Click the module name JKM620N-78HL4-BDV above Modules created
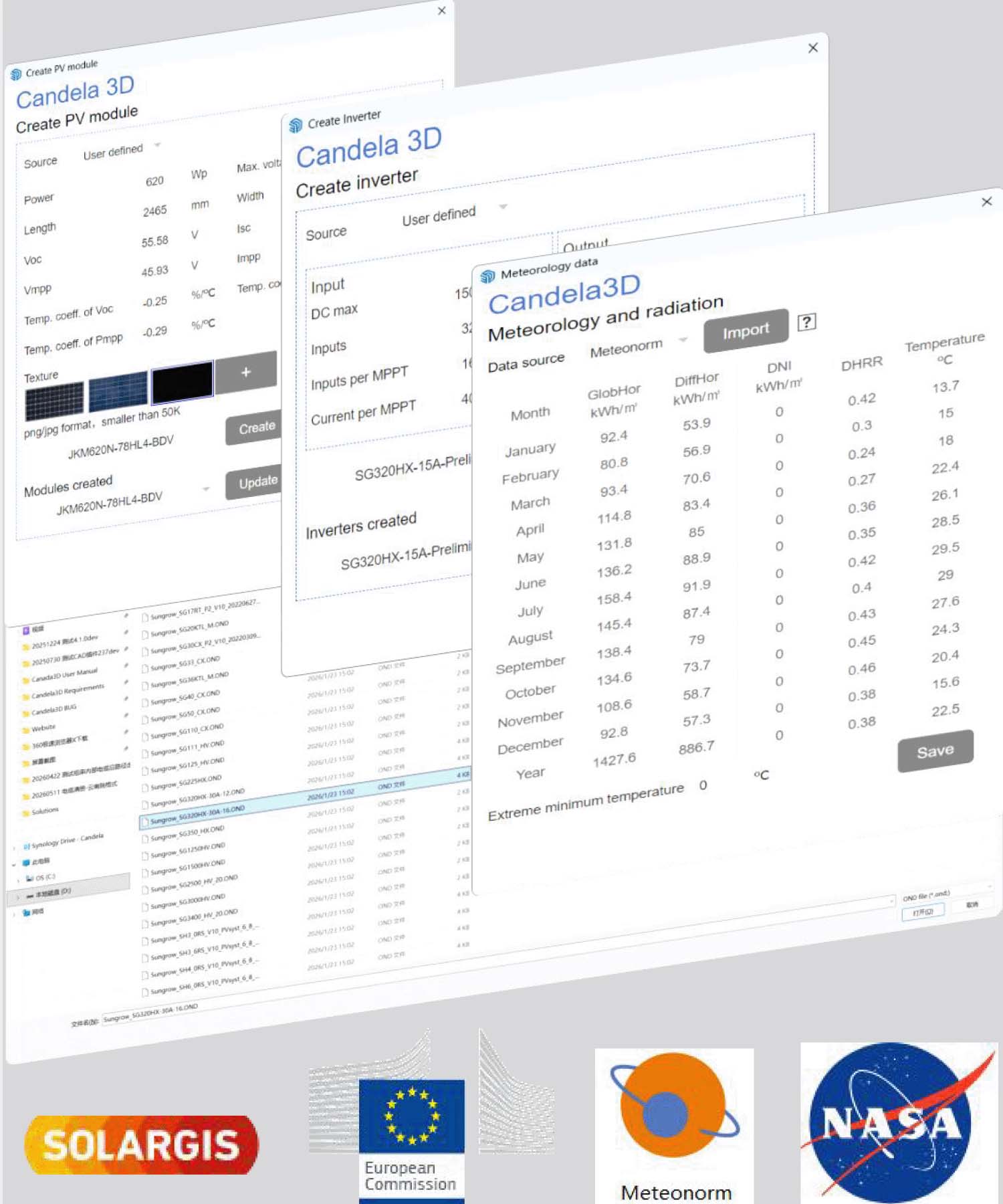 pos(121,447)
